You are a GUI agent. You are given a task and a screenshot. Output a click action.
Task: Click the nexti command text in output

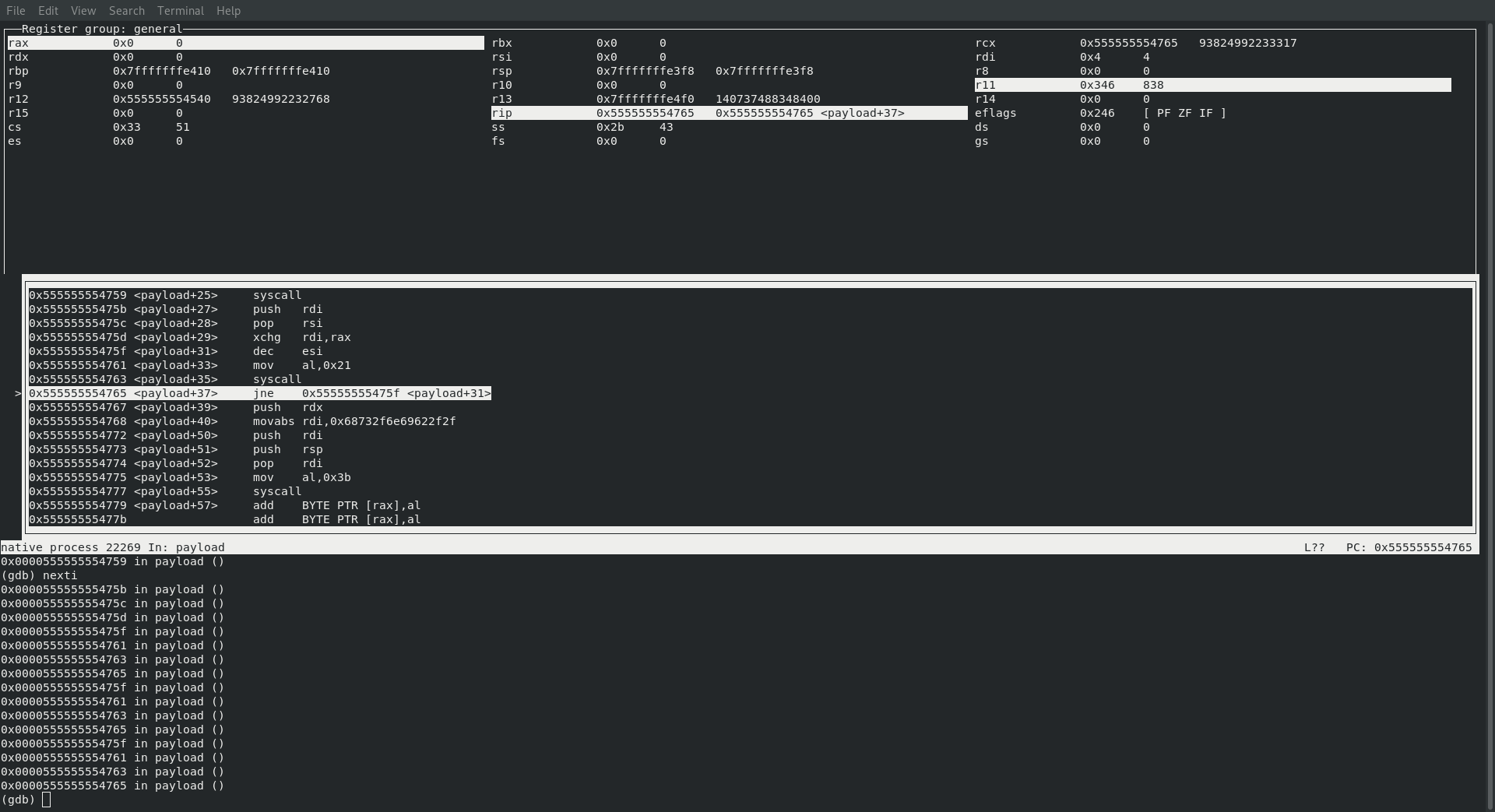click(62, 575)
